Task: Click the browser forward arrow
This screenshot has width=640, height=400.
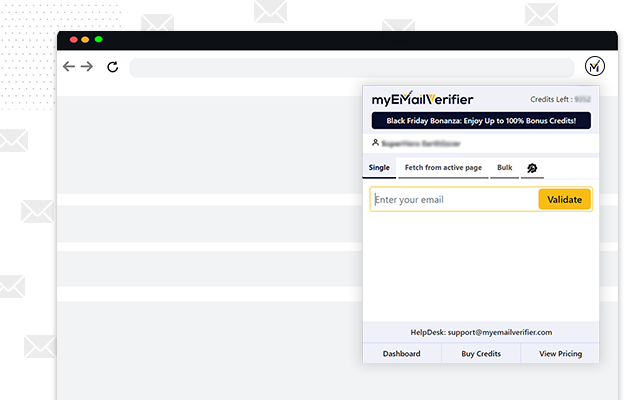Action: click(x=87, y=67)
